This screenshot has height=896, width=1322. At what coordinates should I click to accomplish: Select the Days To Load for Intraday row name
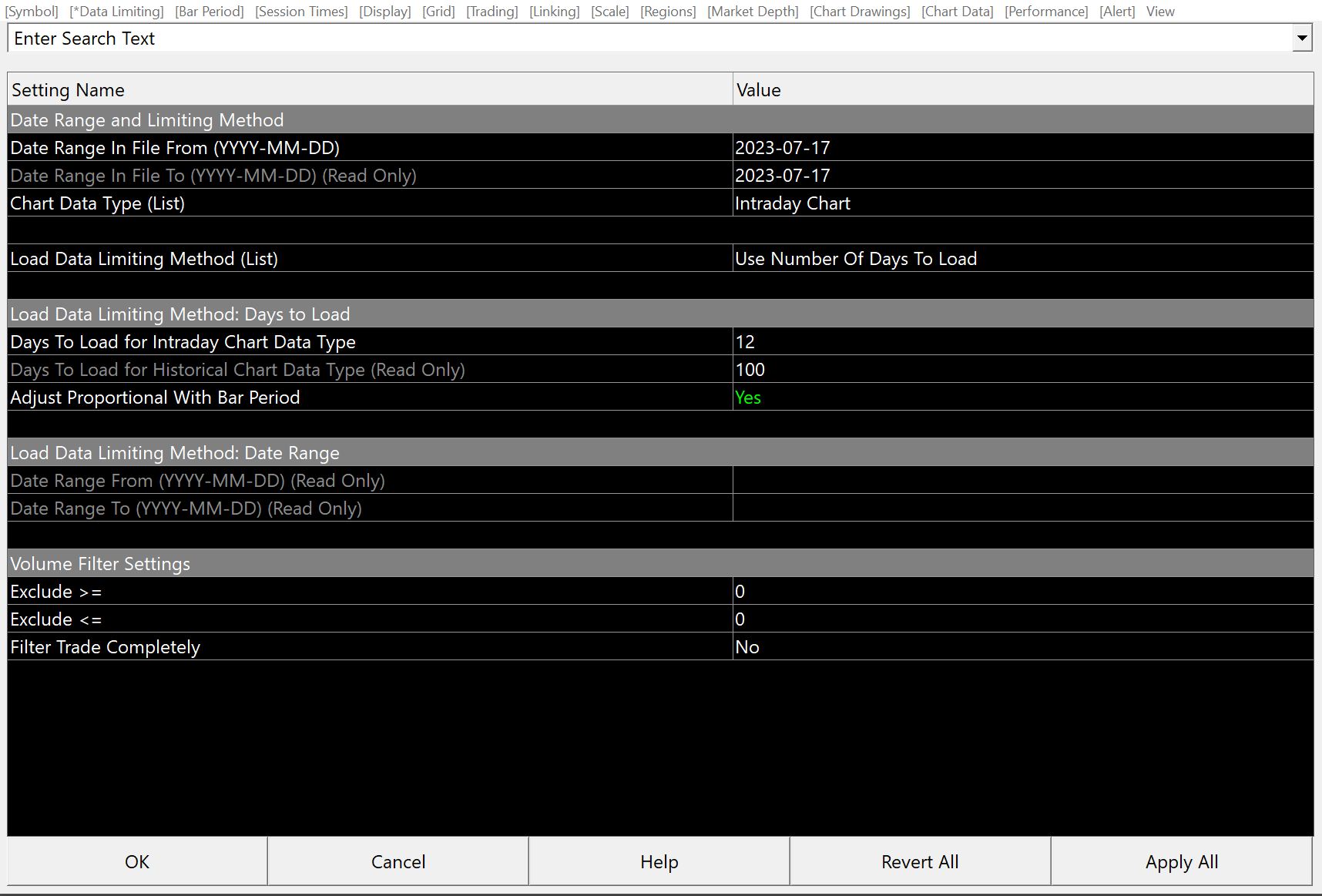(x=370, y=341)
